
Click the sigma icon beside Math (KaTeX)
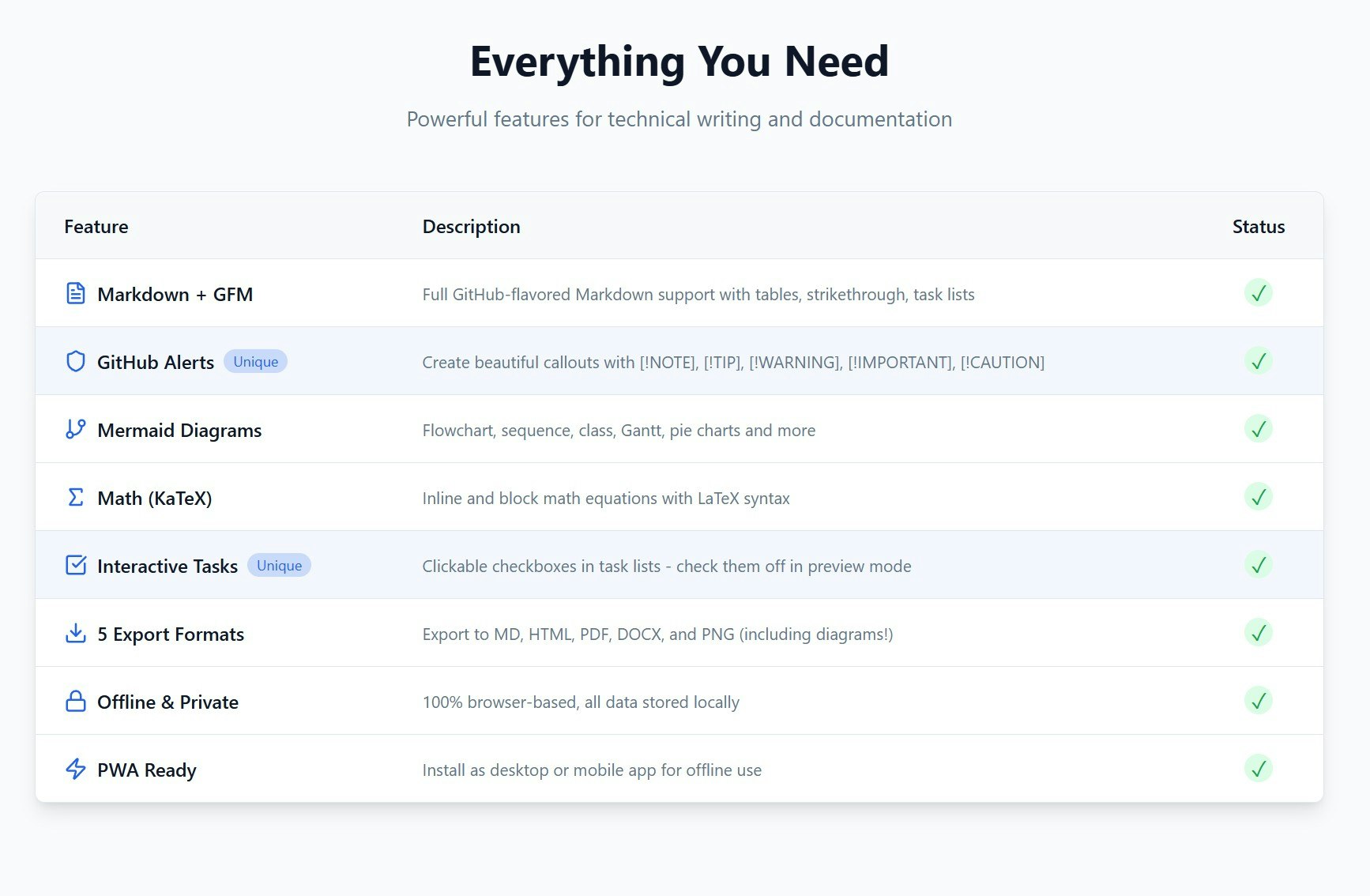tap(75, 498)
